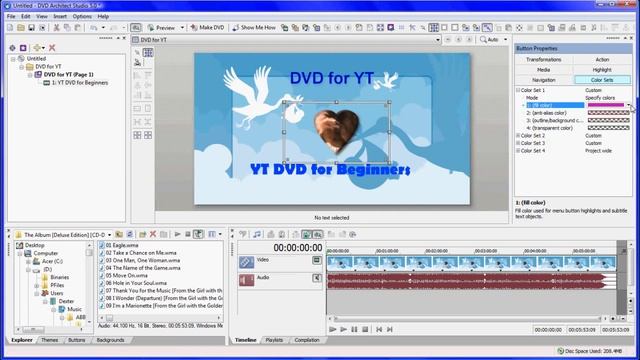Toggle the highlighted selection tool icon in toolbar
Viewport: 640px width, 360px height.
click(487, 27)
